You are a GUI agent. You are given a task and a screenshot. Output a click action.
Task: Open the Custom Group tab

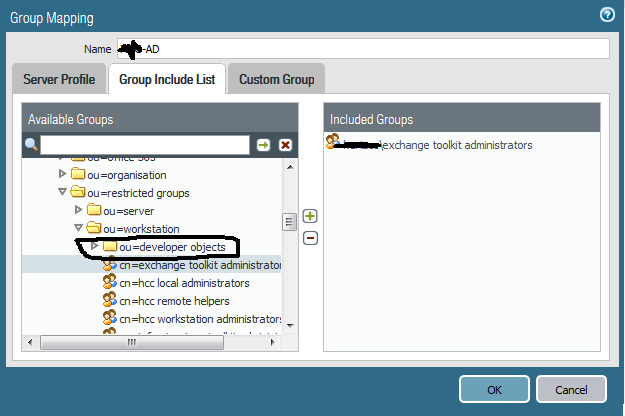pos(277,79)
